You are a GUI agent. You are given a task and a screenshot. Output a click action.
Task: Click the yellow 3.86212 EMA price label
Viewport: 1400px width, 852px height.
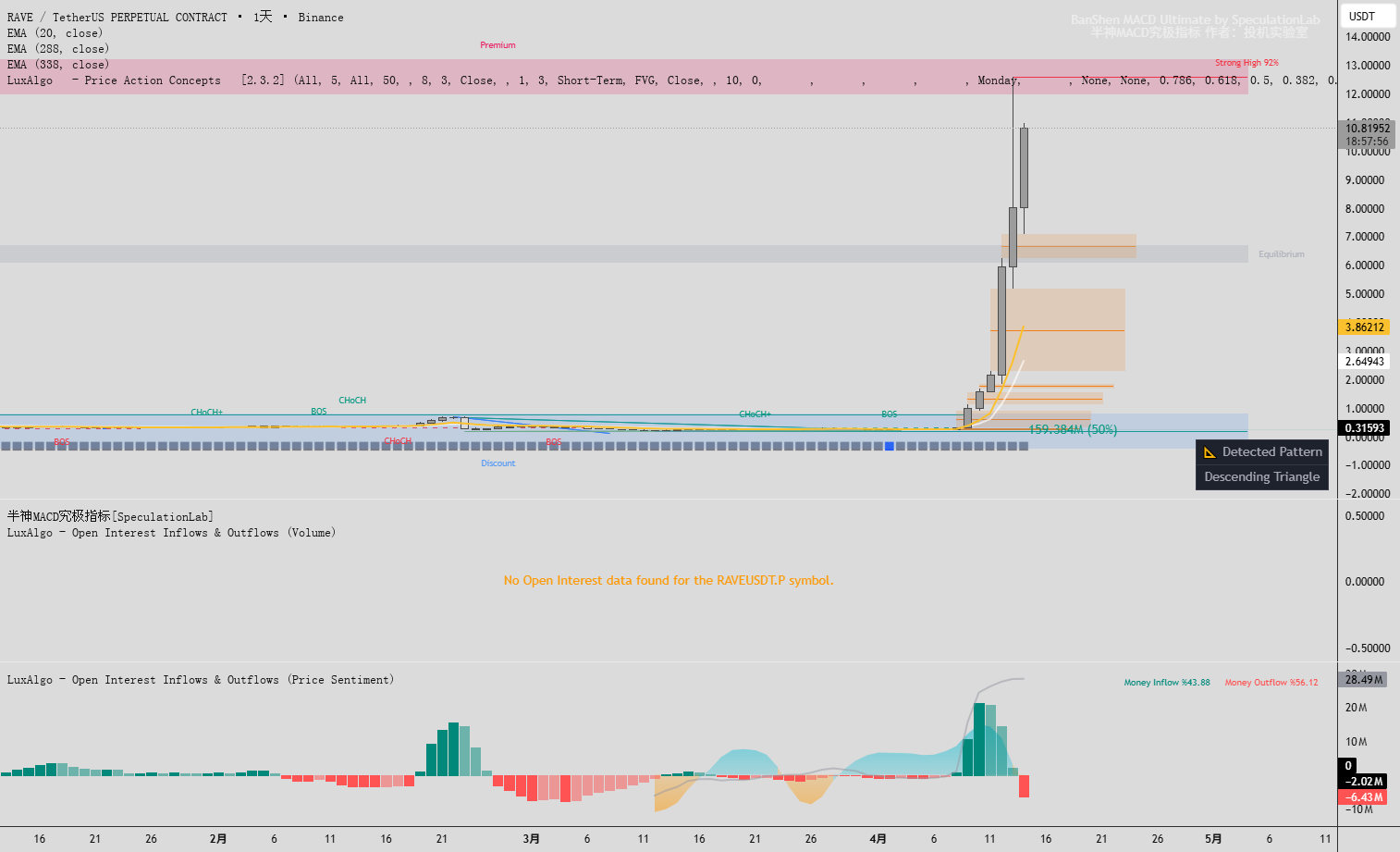tap(1364, 327)
